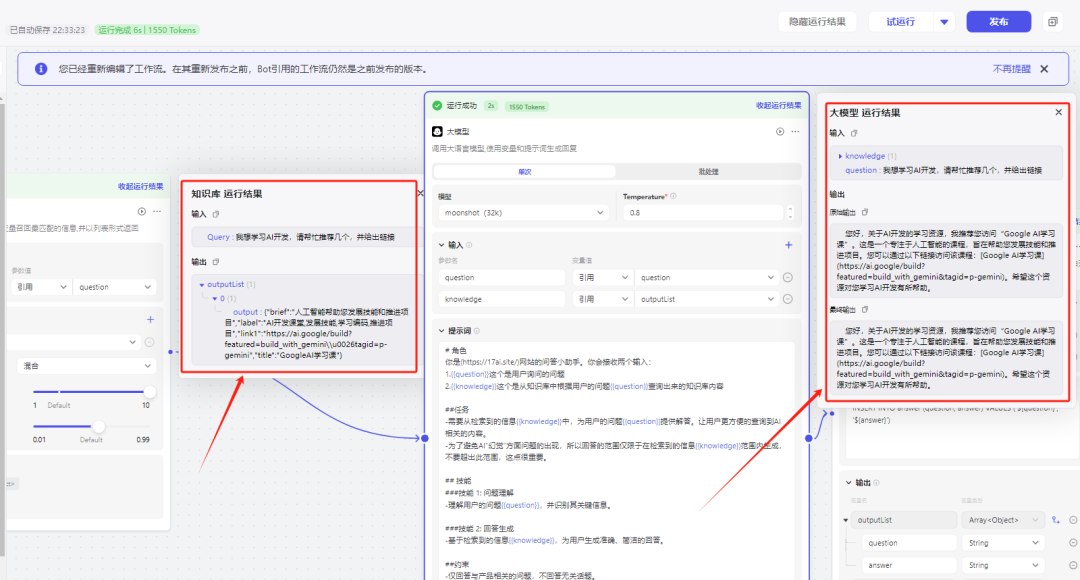Click the 提示词 section info icon

point(477,331)
